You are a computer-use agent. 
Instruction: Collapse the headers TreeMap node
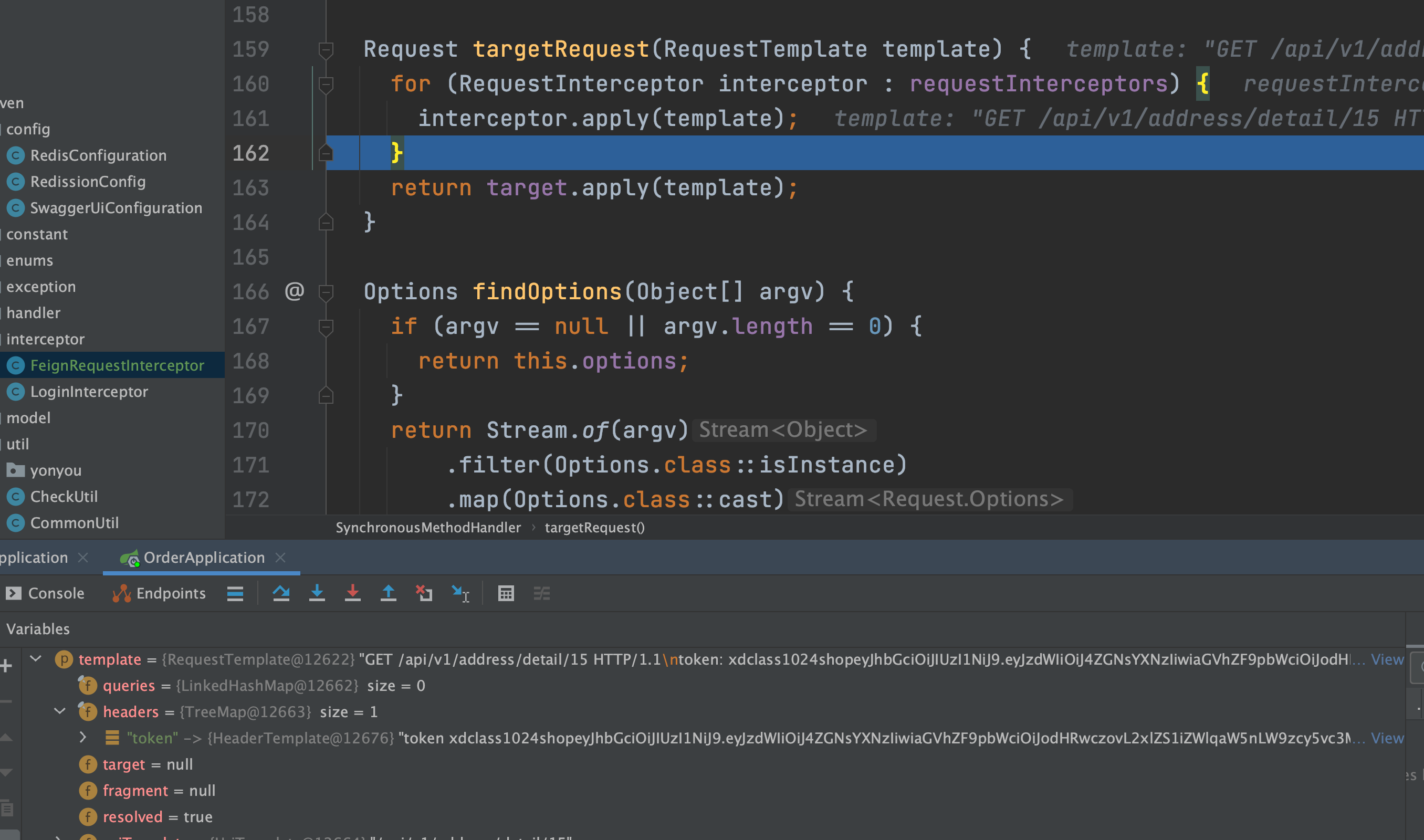point(59,710)
